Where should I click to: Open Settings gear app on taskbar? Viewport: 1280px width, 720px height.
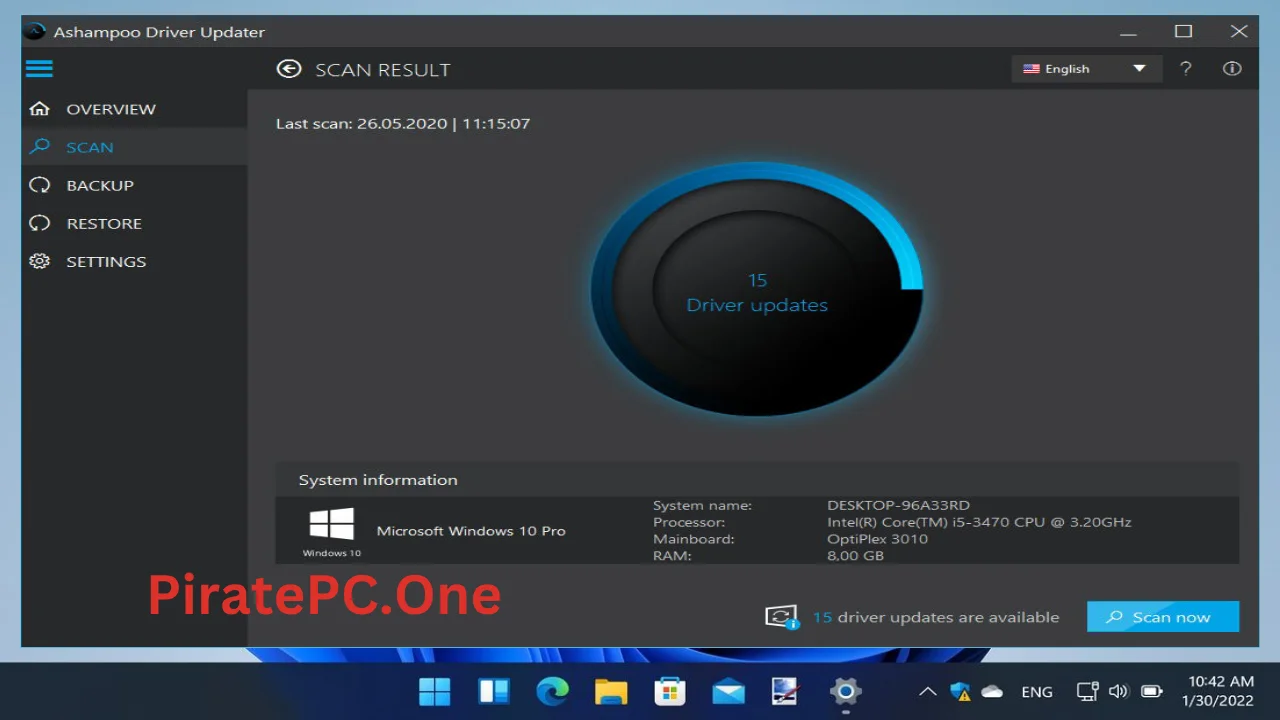tap(845, 691)
